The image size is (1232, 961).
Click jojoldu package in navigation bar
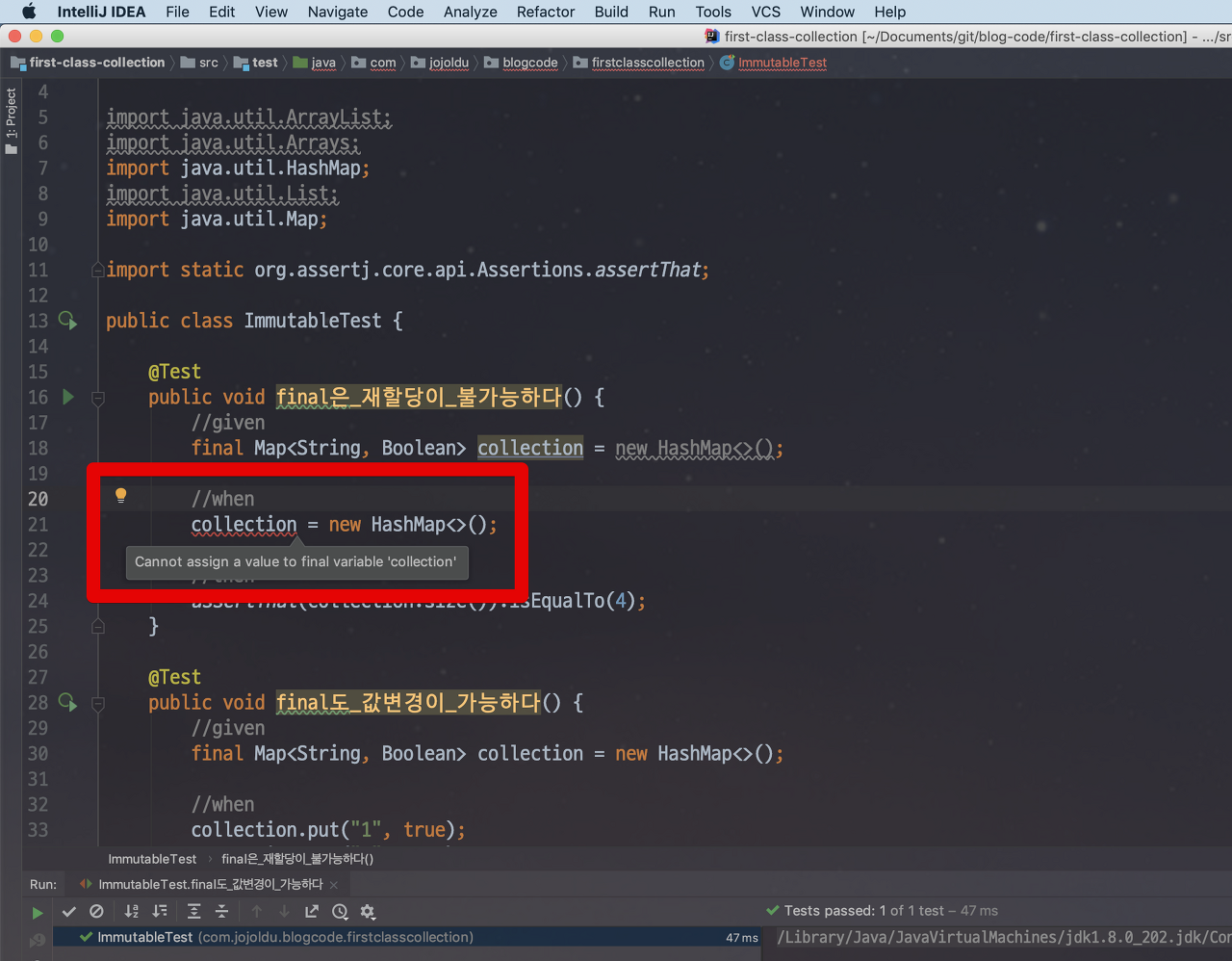tap(440, 63)
